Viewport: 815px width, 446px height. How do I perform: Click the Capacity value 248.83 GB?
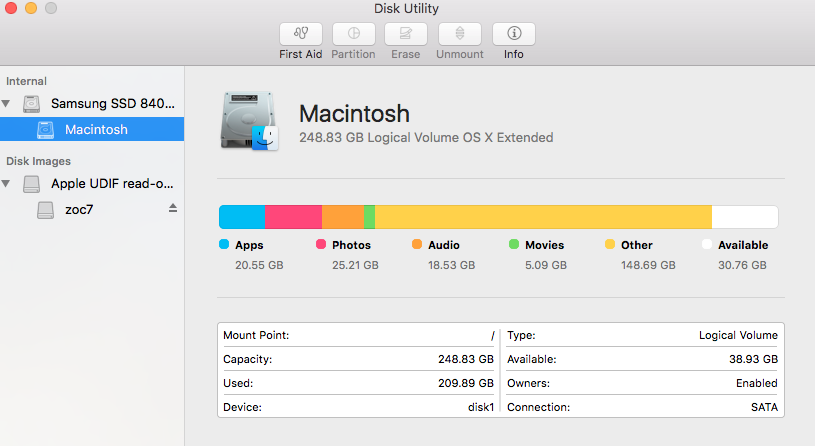click(x=466, y=359)
